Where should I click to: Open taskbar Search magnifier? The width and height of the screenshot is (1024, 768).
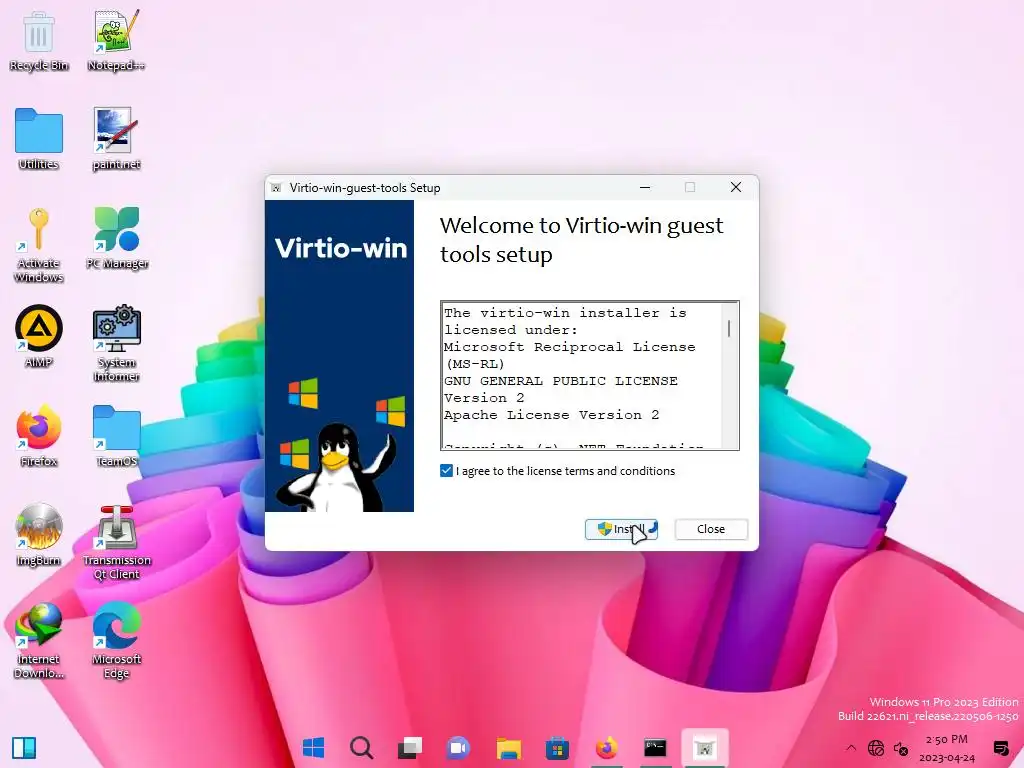361,747
